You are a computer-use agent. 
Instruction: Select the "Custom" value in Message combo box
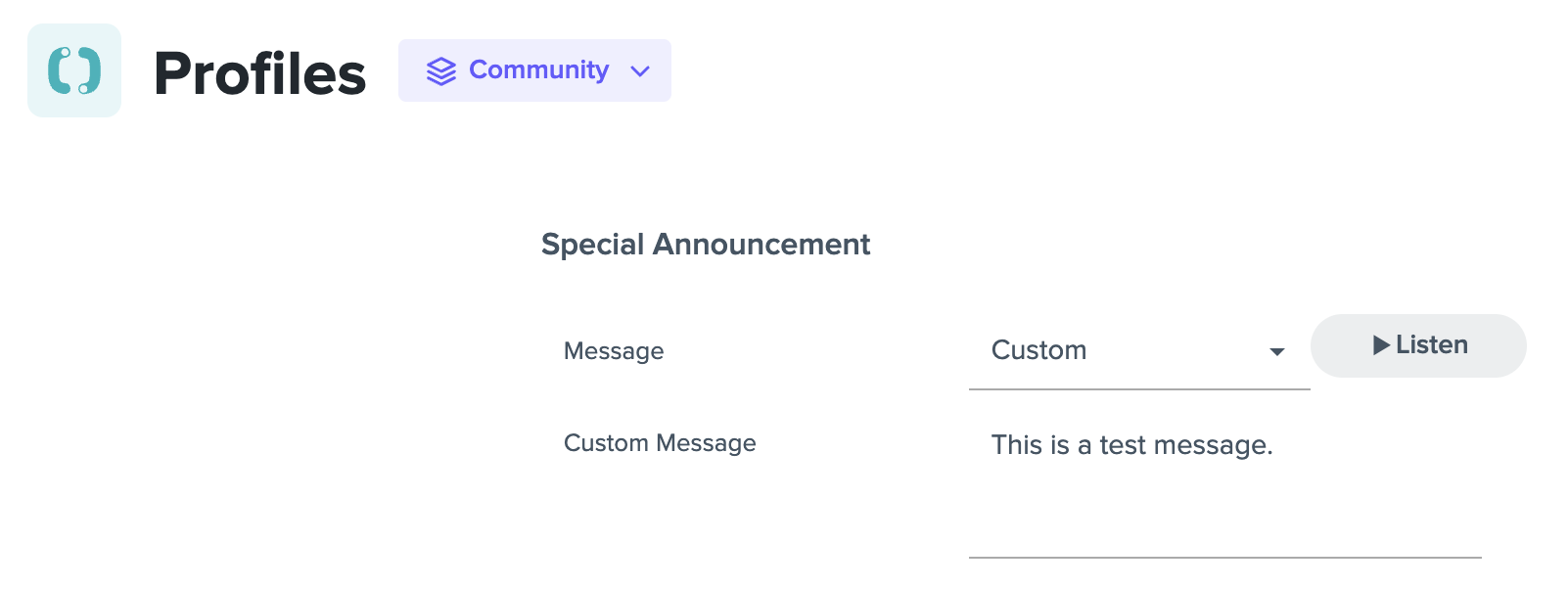[1038, 350]
